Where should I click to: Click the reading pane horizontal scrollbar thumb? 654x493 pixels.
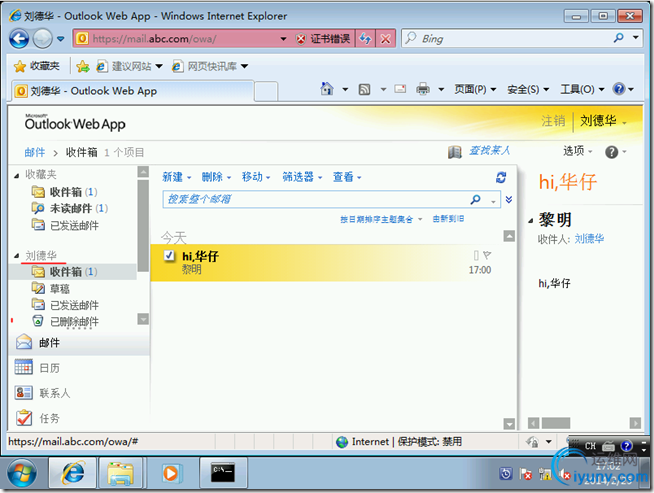556,423
